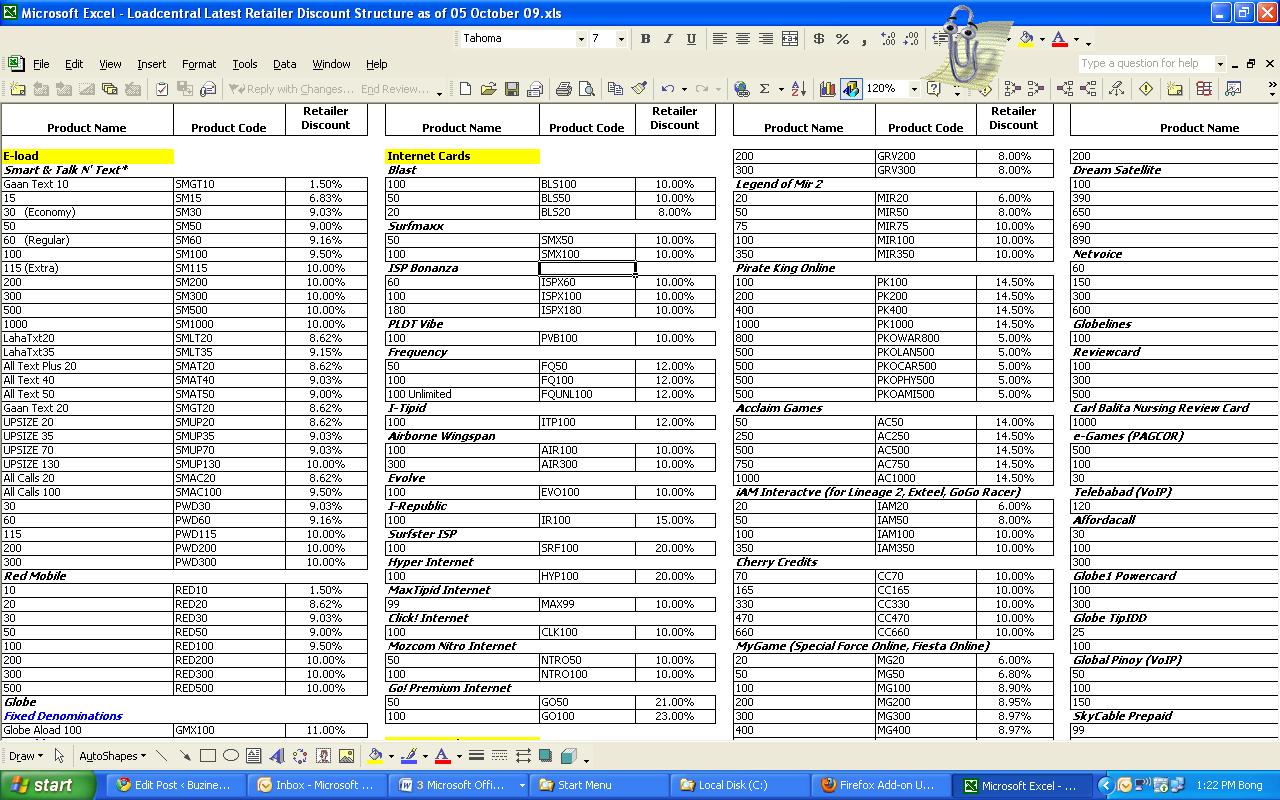Select the GO100 product code cell

coord(587,716)
